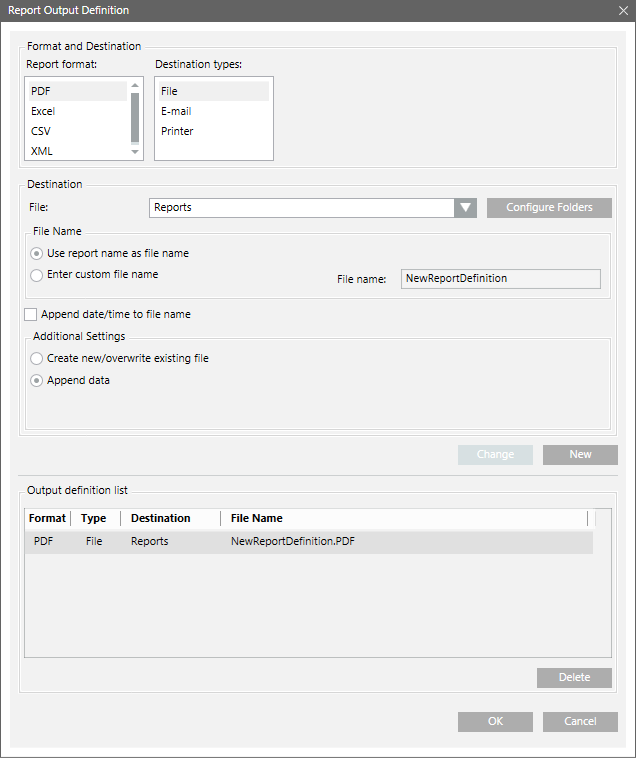Open the File destination dropdown arrow
The image size is (636, 758).
465,208
